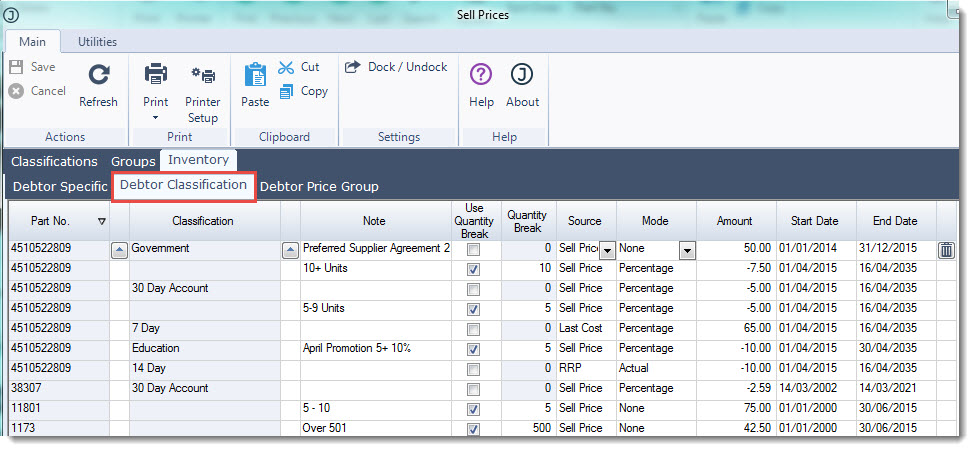Switch to the Groups tab
This screenshot has height=451, width=974.
pyautogui.click(x=133, y=162)
